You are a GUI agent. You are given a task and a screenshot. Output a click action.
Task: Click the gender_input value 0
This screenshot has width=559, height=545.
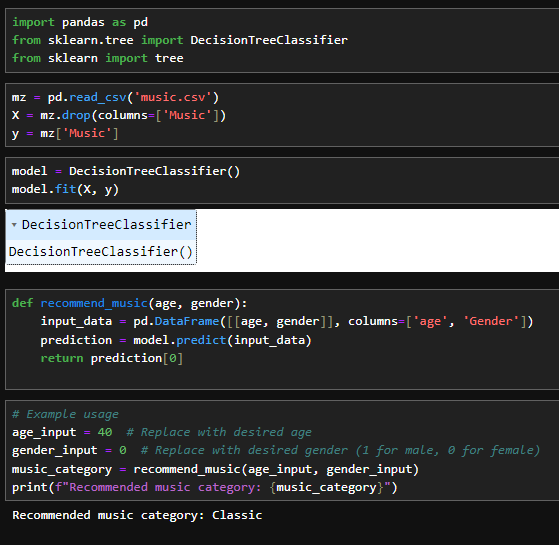coord(123,450)
